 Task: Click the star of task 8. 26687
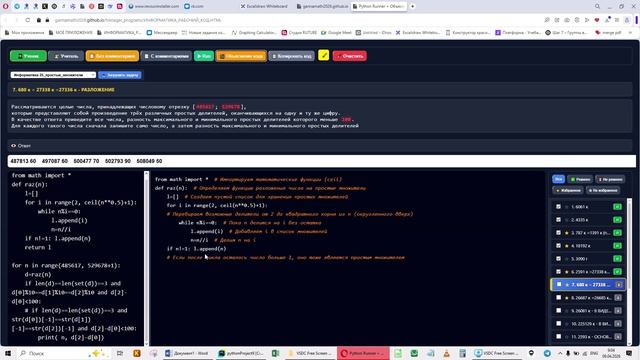tap(567, 298)
